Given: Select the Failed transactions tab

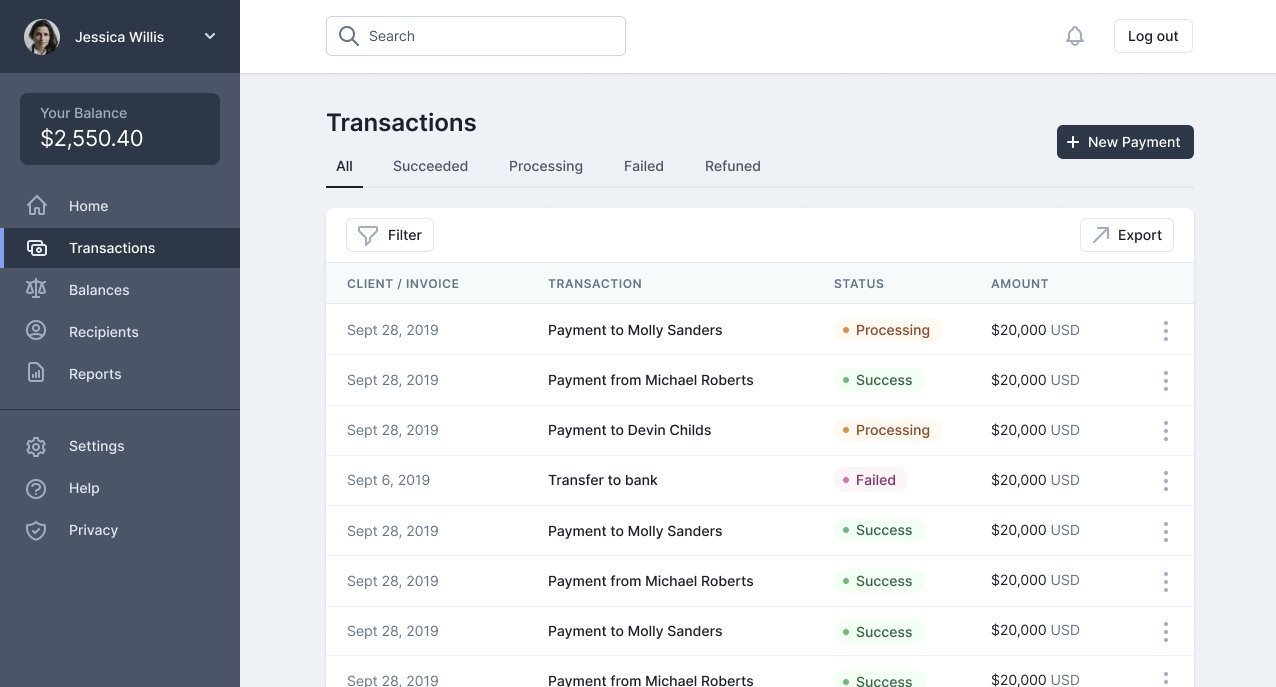Looking at the screenshot, I should 644,166.
